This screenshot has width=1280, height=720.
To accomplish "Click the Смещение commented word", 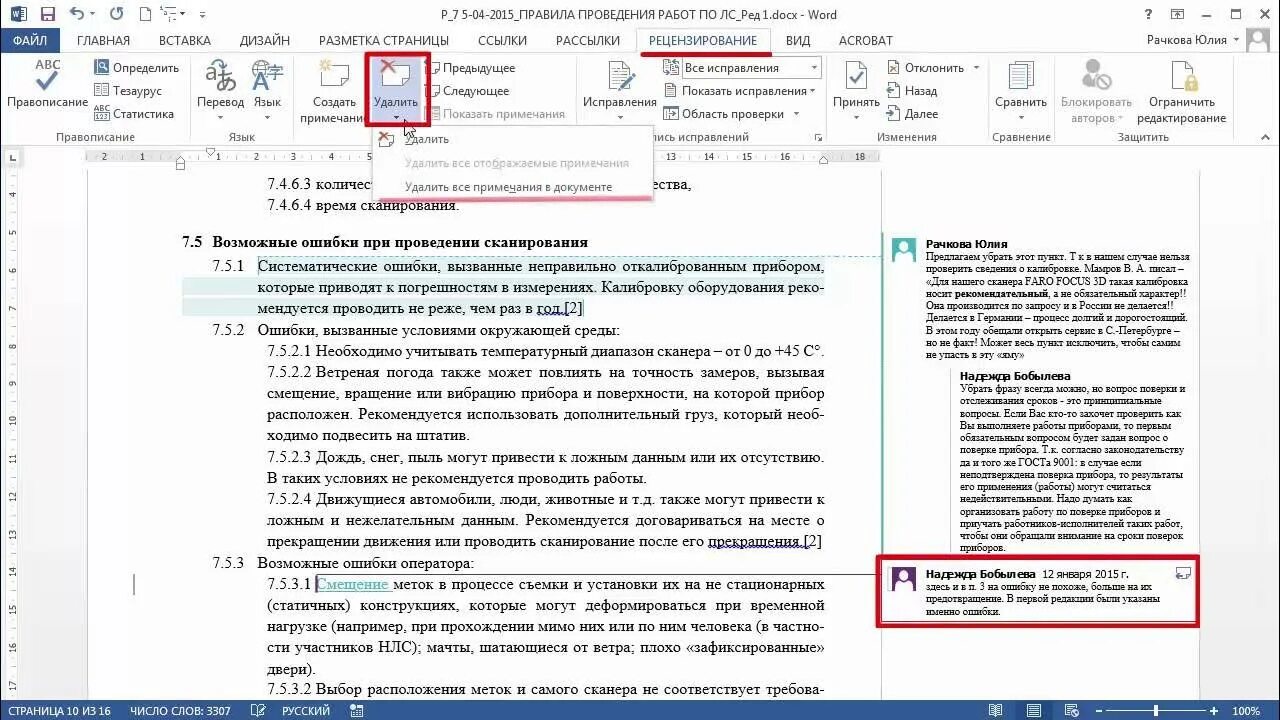I will [353, 584].
